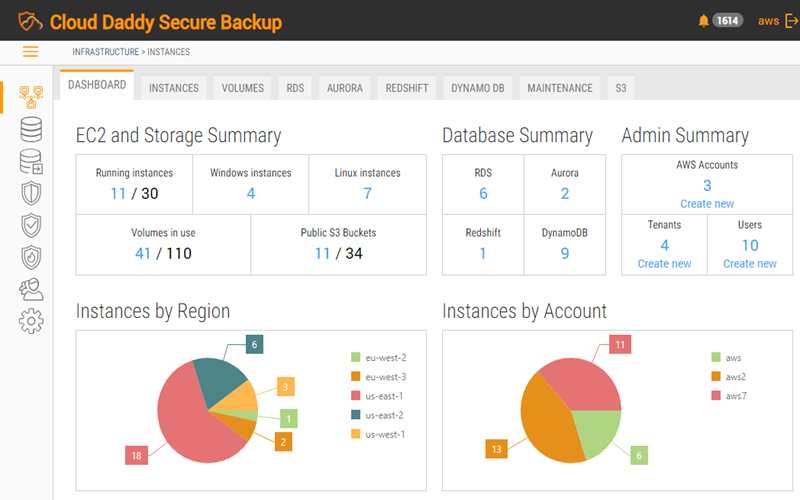Click the RDS count 6
Screen dimensions: 800x500
[483, 194]
